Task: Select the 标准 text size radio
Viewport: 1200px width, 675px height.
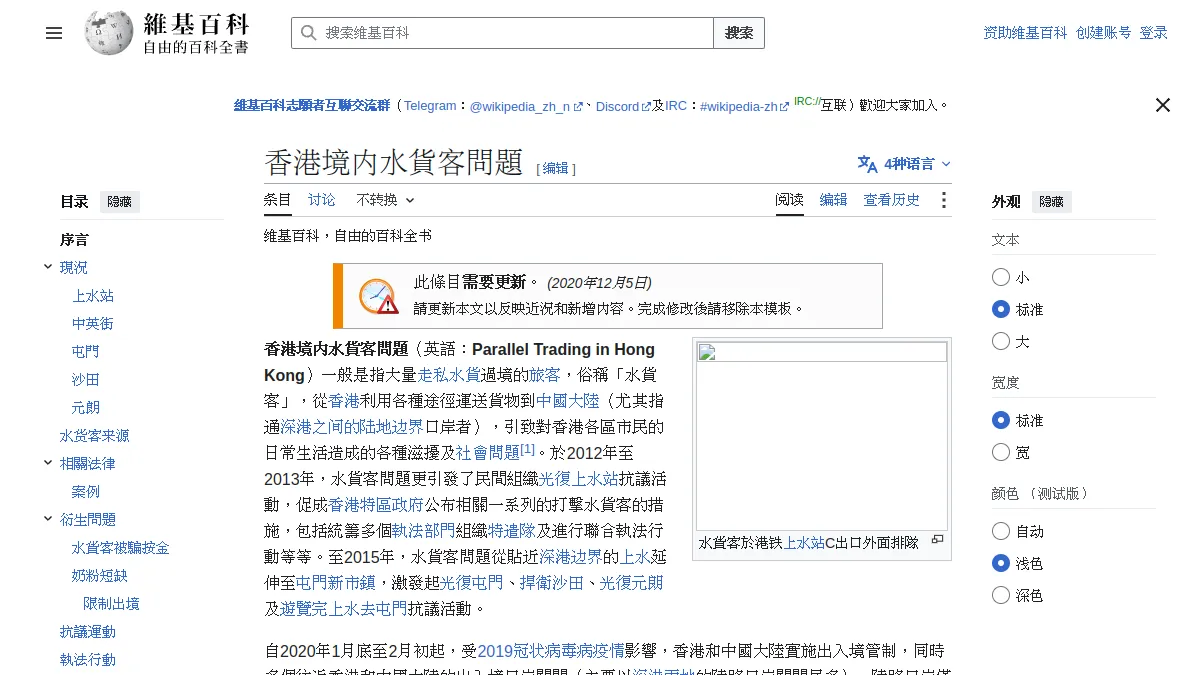Action: [1001, 309]
